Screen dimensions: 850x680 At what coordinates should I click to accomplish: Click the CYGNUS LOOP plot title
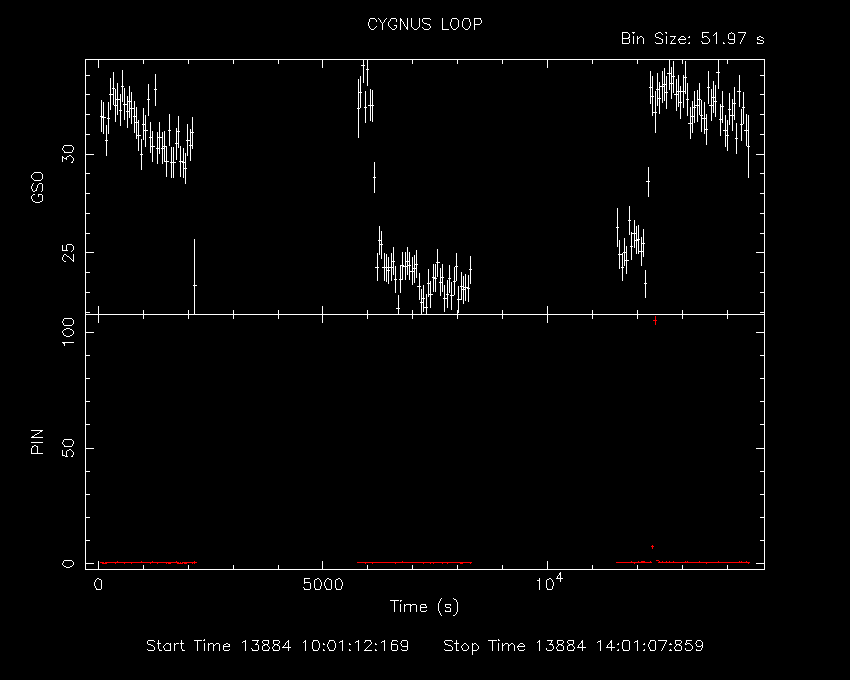click(x=424, y=25)
